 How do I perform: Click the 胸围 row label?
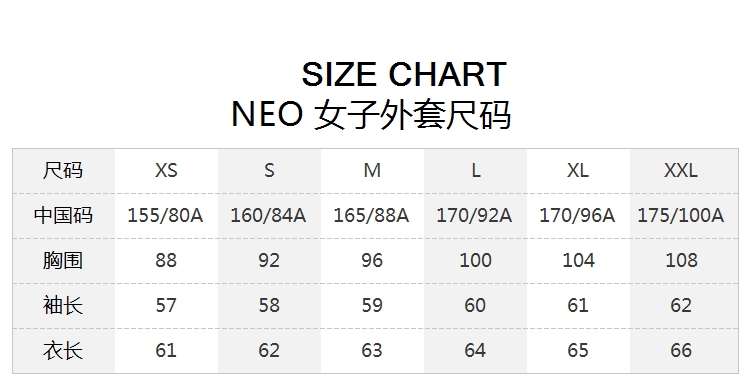click(63, 261)
